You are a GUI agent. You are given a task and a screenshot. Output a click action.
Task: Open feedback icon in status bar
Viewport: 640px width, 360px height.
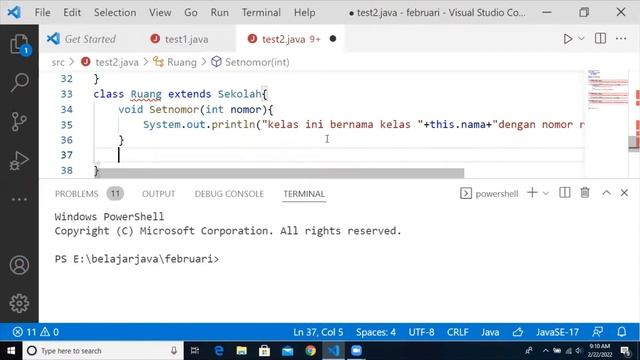(x=598, y=332)
